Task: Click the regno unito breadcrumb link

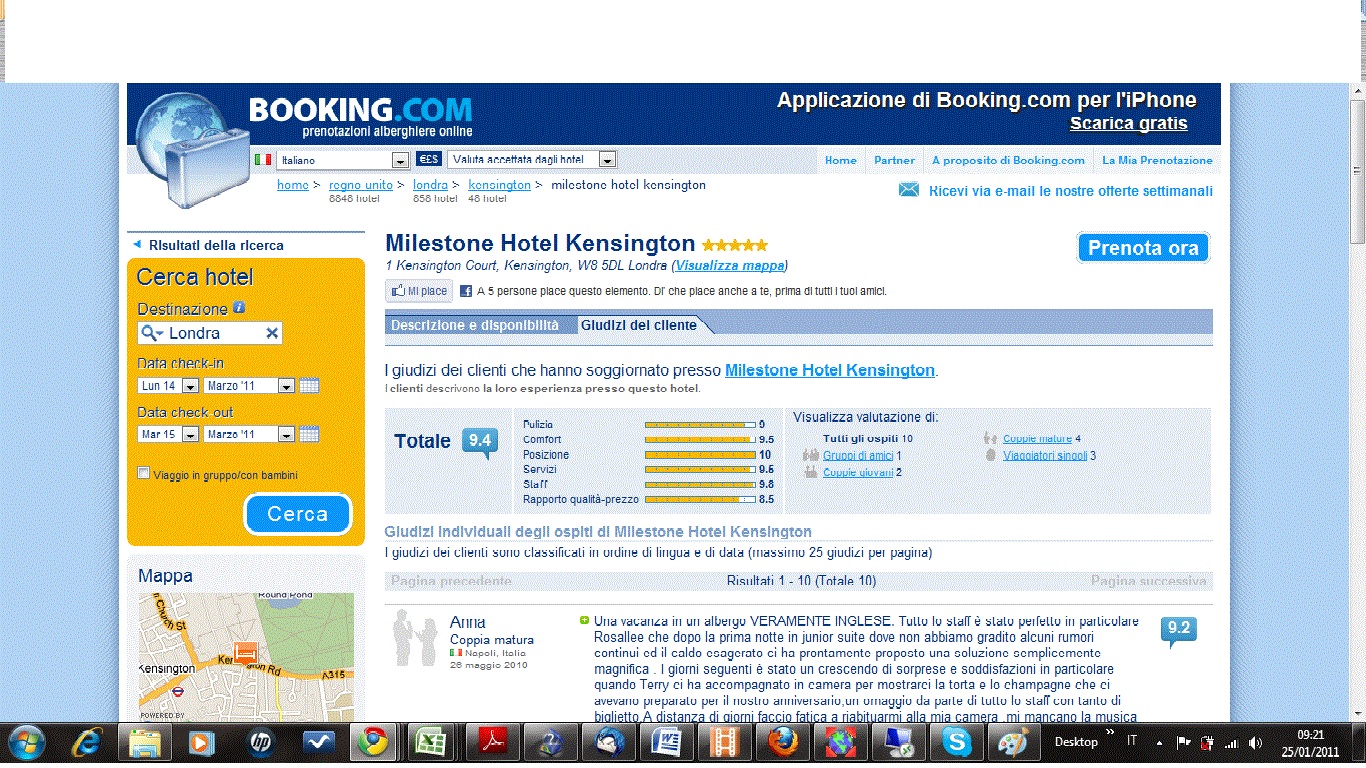Action: pyautogui.click(x=361, y=185)
